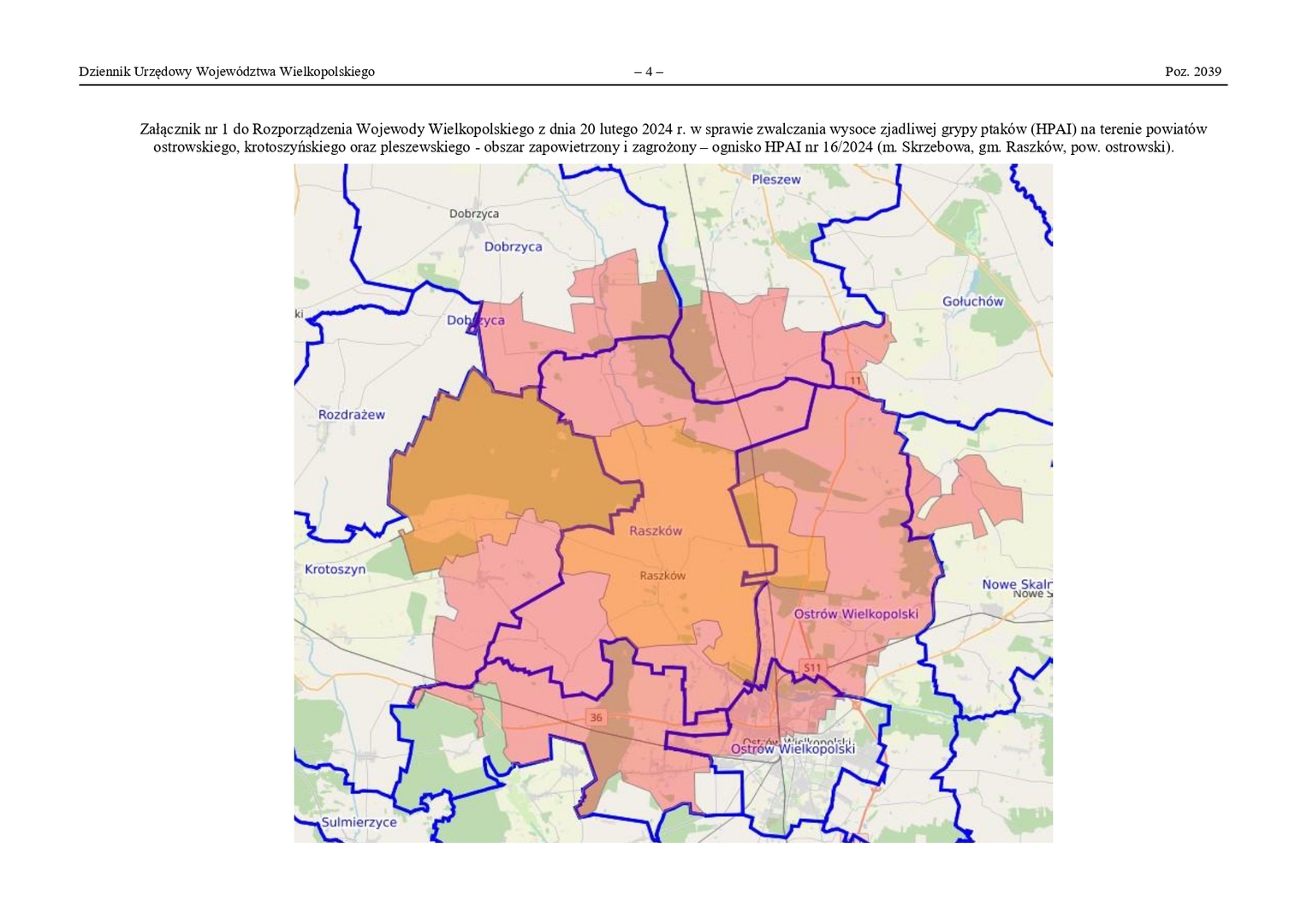1307x924 pixels.
Task: Click the dark orange zone west of Raszków
Action: pyautogui.click(x=496, y=453)
